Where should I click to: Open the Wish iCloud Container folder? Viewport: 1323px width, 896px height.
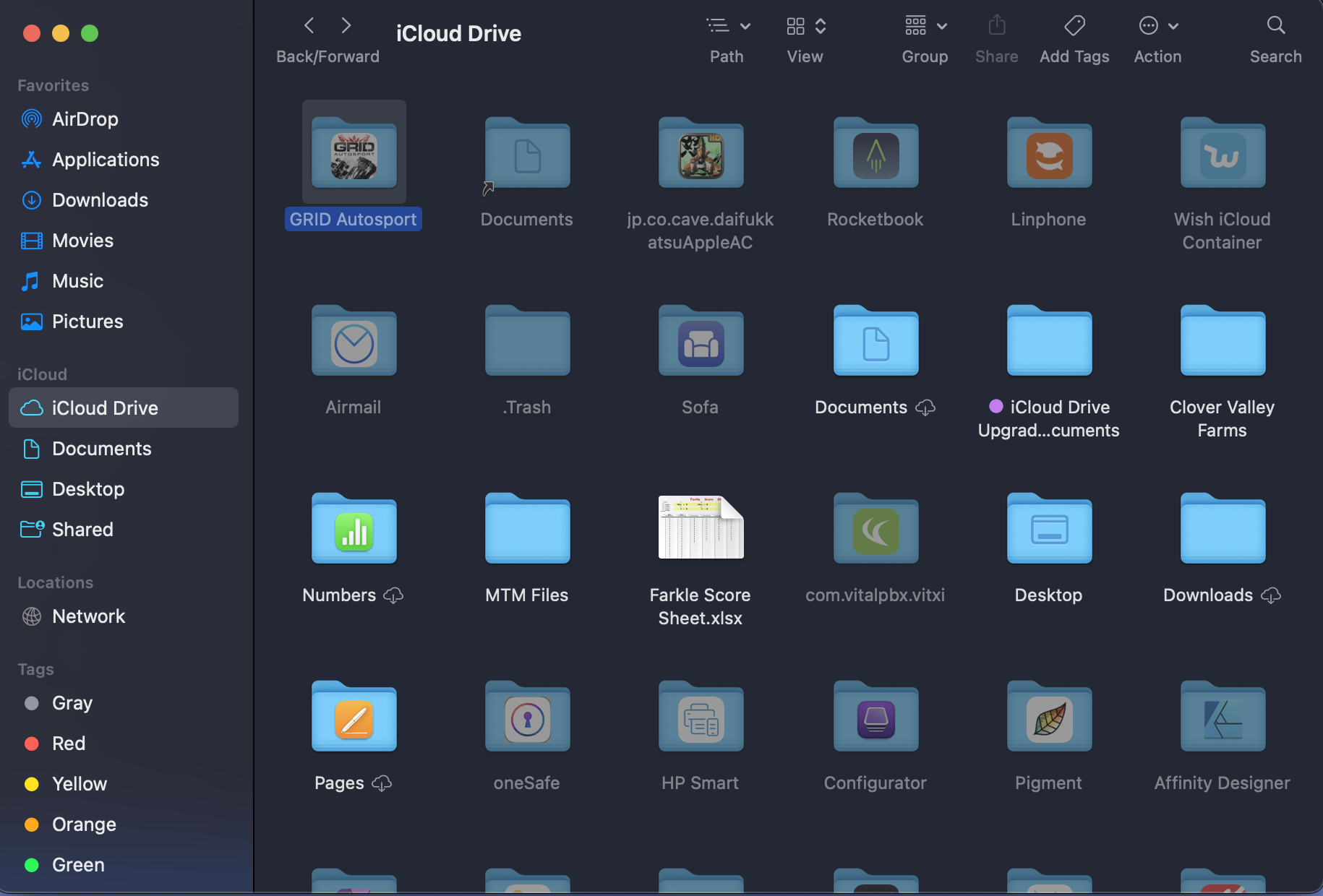point(1223,153)
